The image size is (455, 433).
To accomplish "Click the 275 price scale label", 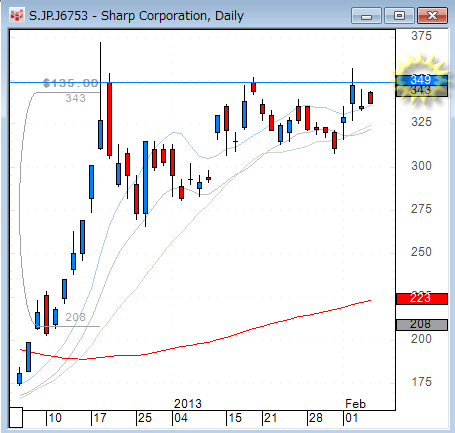I will click(421, 209).
